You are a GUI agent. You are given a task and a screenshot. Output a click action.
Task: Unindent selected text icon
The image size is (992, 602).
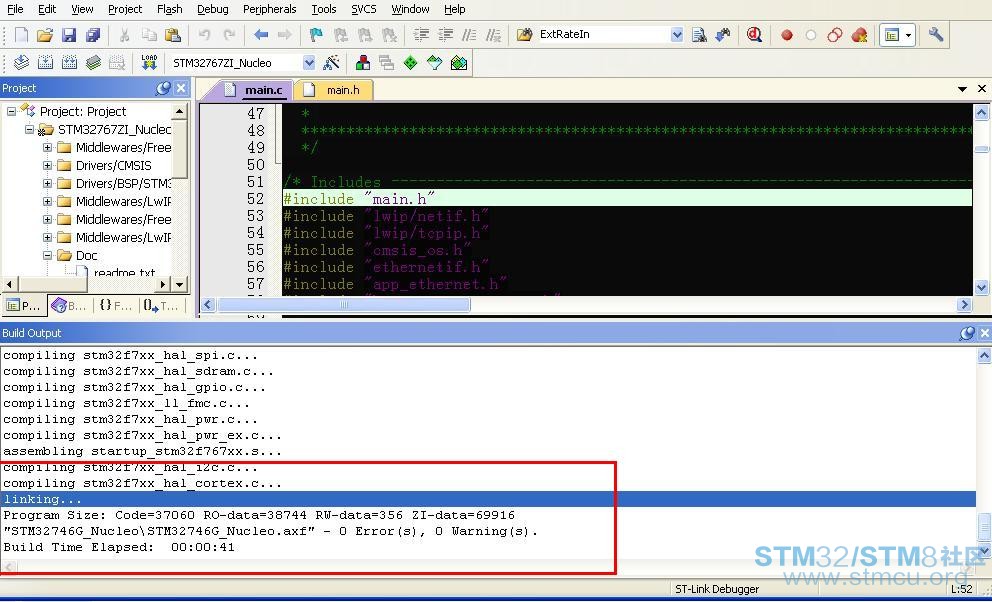tap(445, 35)
